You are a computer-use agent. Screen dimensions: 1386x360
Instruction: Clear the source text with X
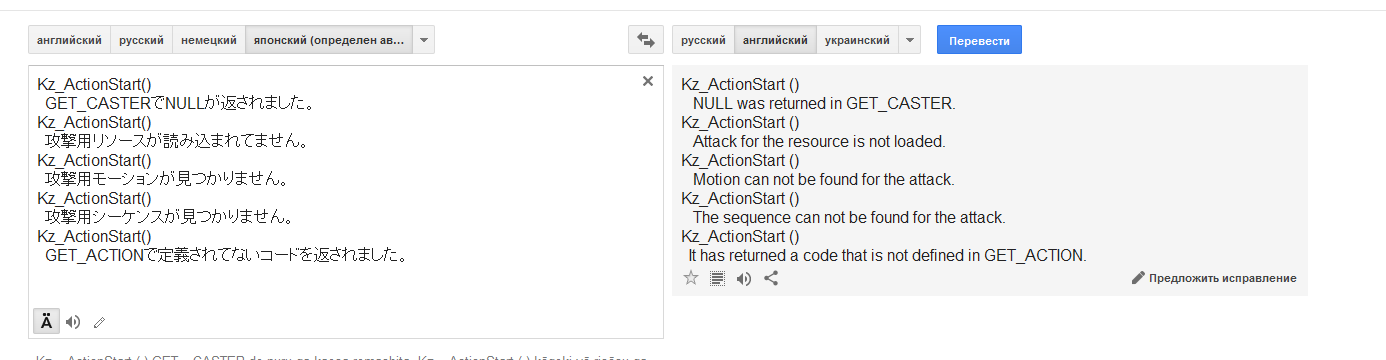pos(647,81)
